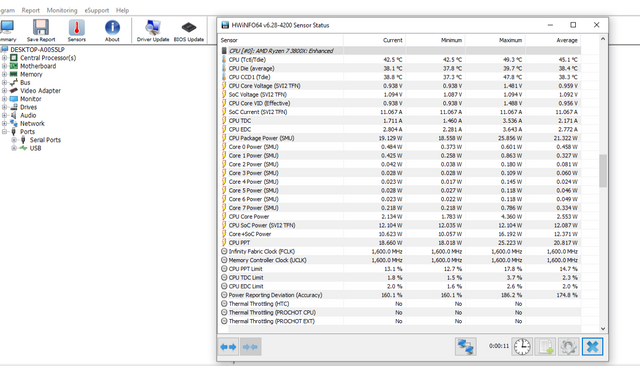
Task: Click the scrollbar up arrow in sensor list
Action: click(603, 39)
